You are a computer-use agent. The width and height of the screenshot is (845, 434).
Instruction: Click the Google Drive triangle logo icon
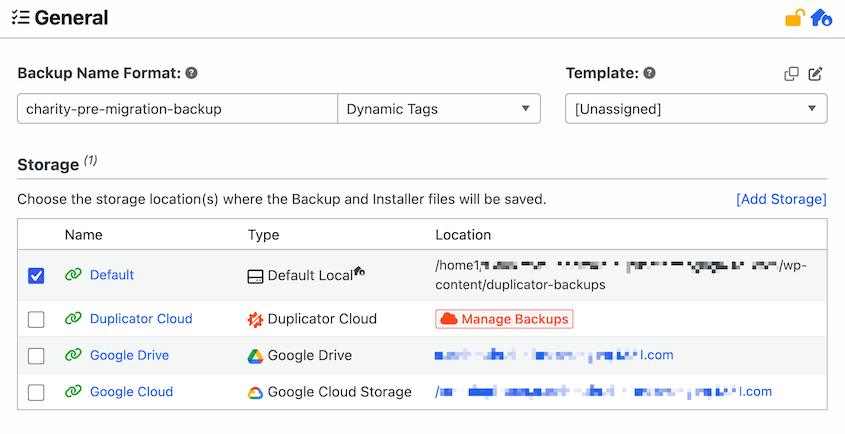tap(255, 356)
